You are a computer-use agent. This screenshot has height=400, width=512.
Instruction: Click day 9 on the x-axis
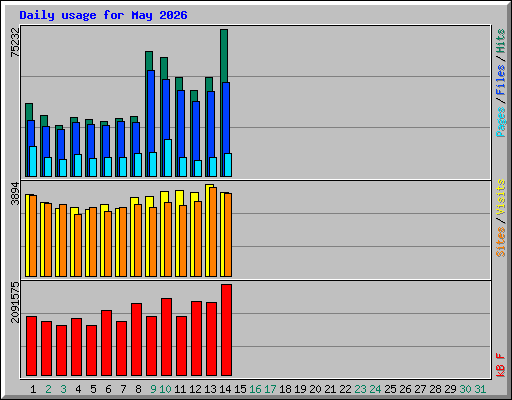pos(153,389)
